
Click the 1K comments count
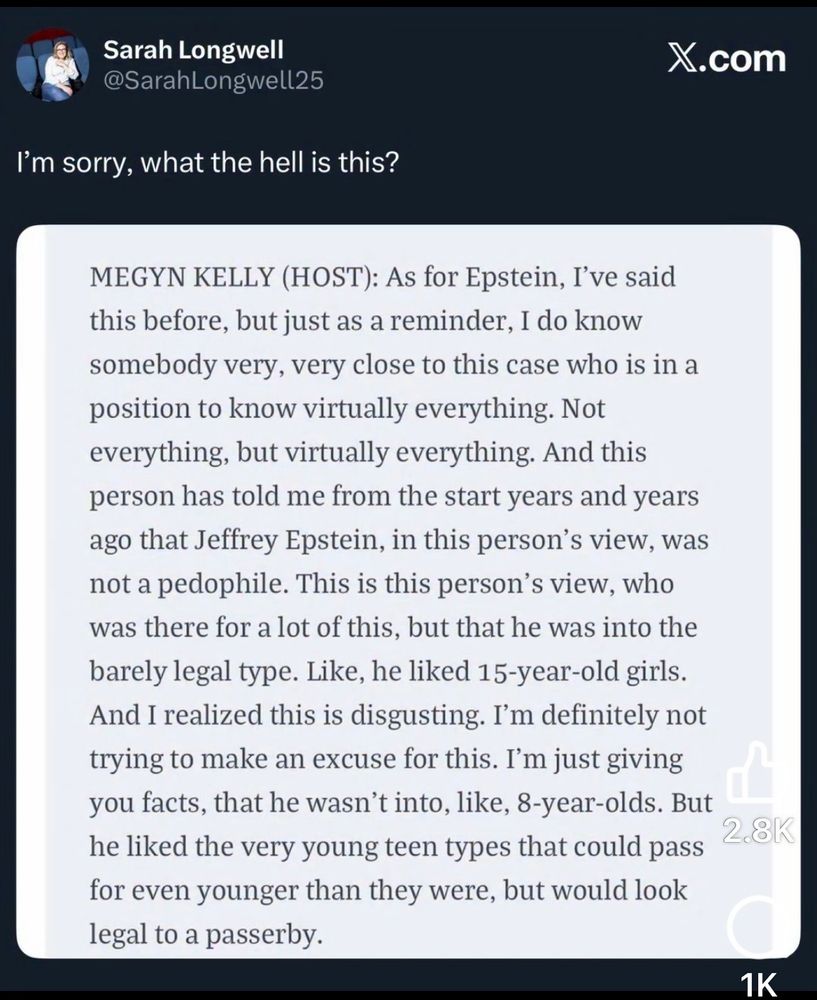coord(760,985)
